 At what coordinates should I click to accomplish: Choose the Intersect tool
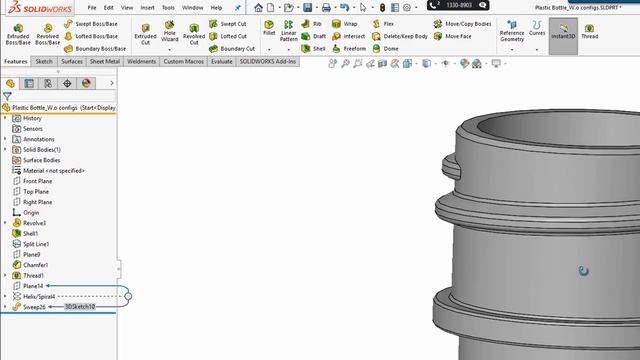348,36
